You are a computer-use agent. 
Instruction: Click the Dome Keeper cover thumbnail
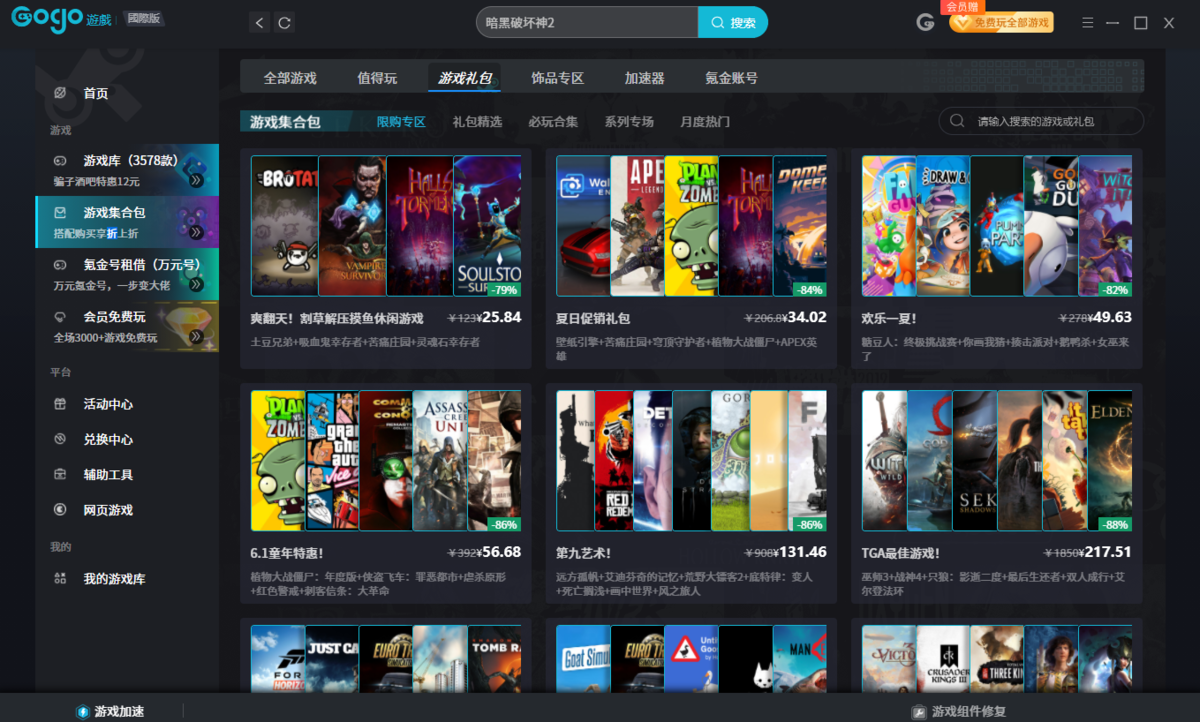tap(800, 226)
